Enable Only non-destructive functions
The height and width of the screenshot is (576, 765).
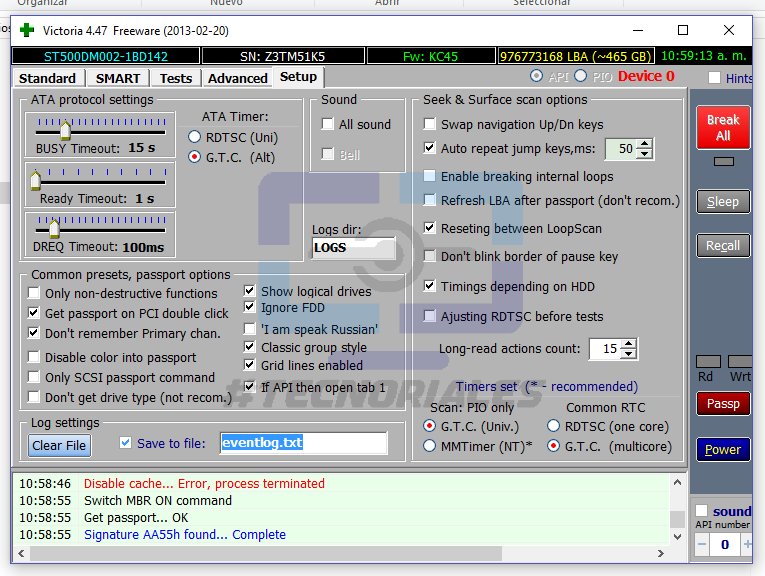click(34, 293)
